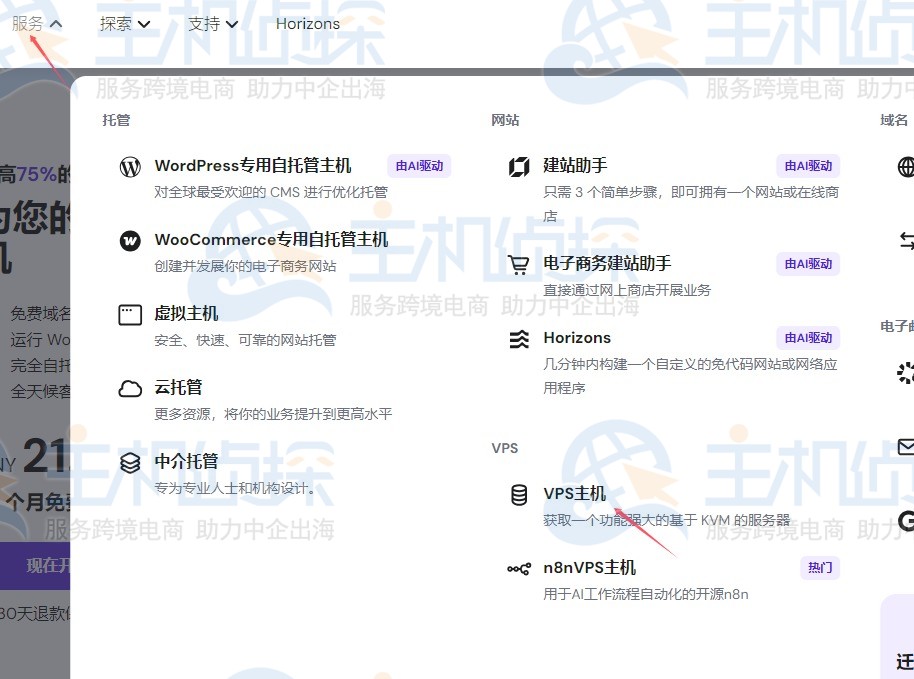Viewport: 914px width, 679px height.
Task: Click the n8nVPS主机 workflow icon
Action: click(x=519, y=569)
